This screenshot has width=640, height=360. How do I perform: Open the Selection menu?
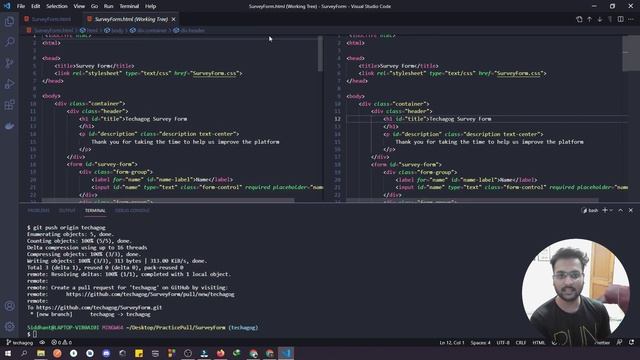[x=57, y=6]
